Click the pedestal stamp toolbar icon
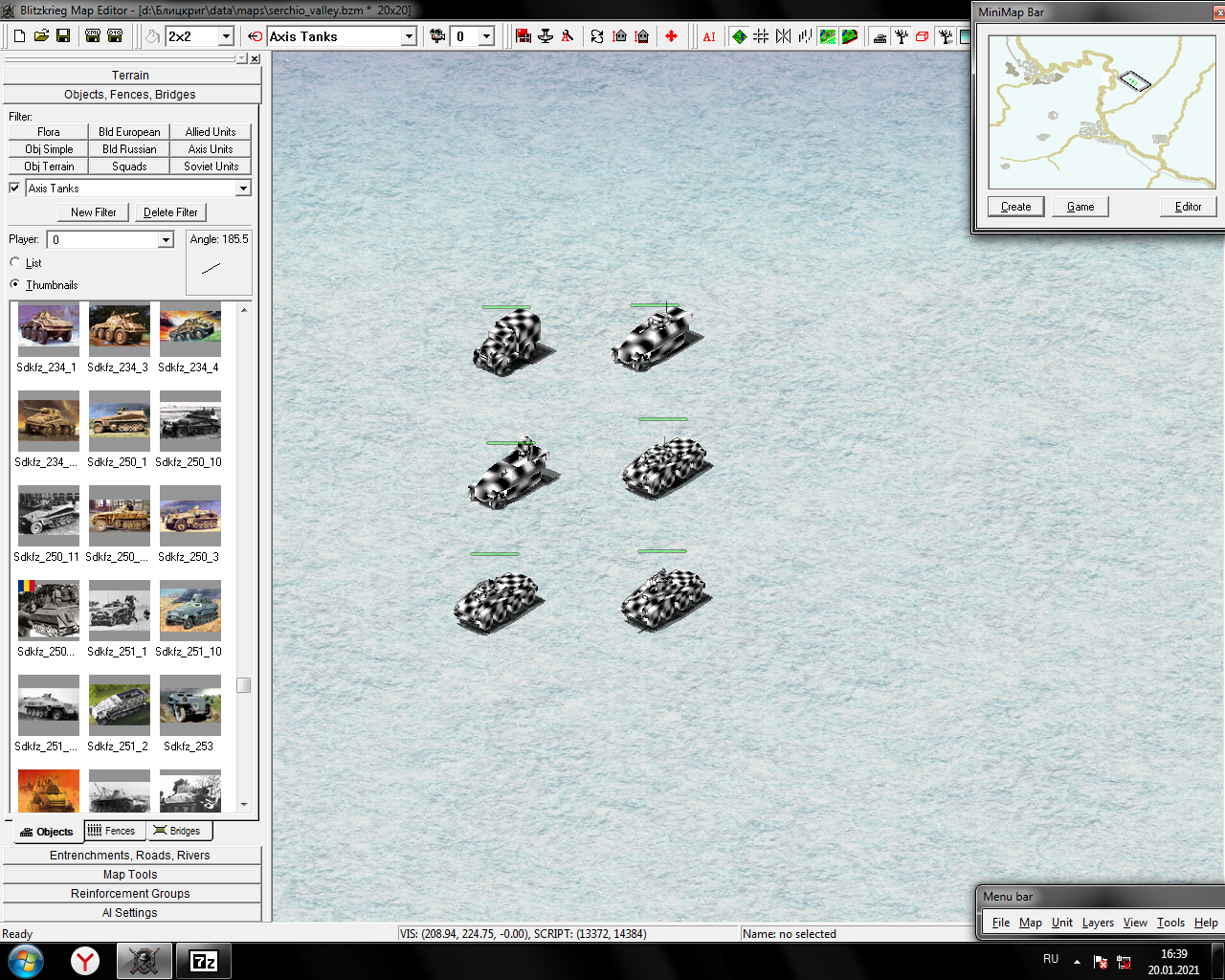Viewport: 1225px width, 980px height. tap(546, 36)
